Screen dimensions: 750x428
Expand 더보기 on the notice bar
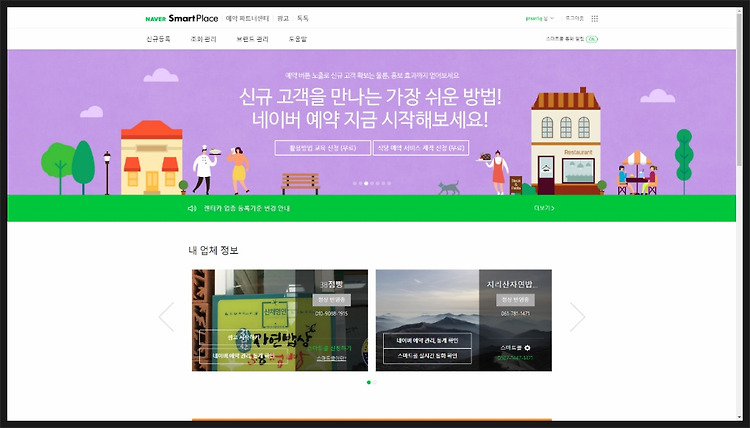[x=544, y=209]
